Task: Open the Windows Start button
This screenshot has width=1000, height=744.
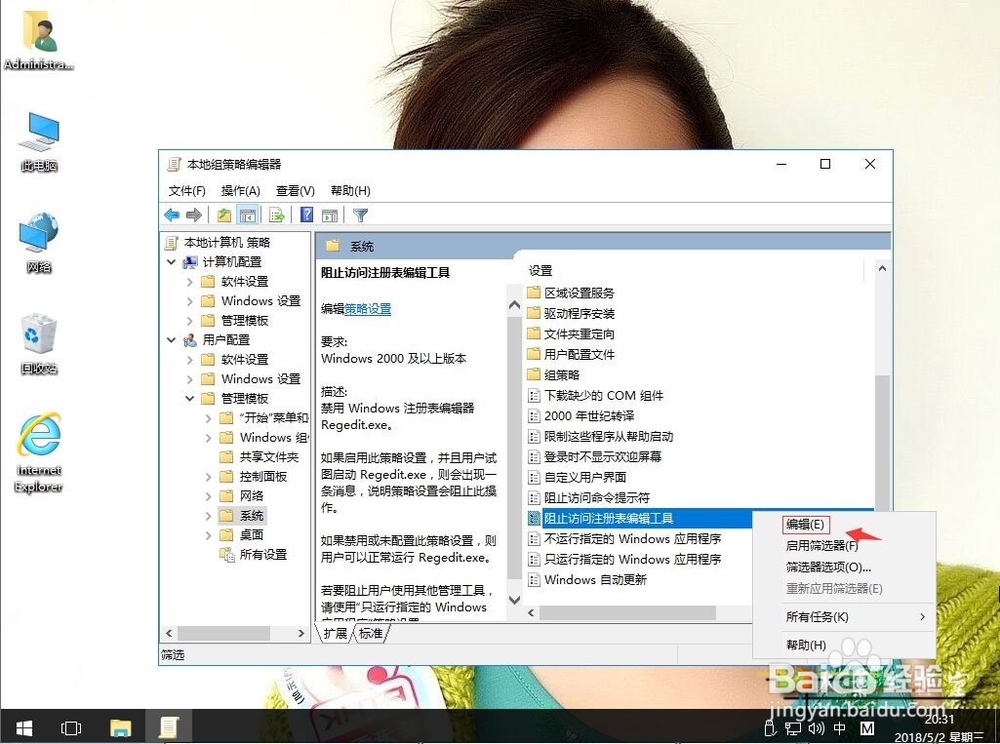Action: (x=24, y=727)
